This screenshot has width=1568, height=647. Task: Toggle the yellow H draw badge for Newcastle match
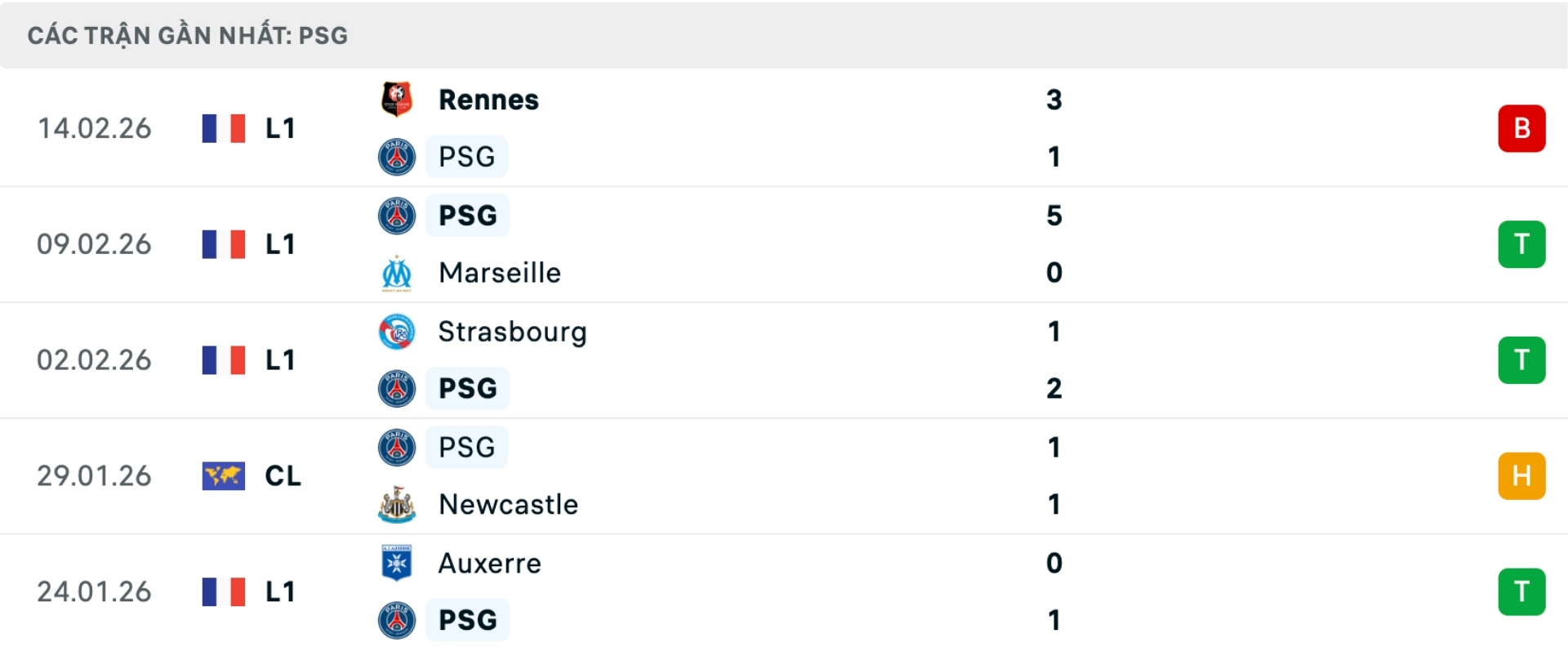(x=1521, y=476)
